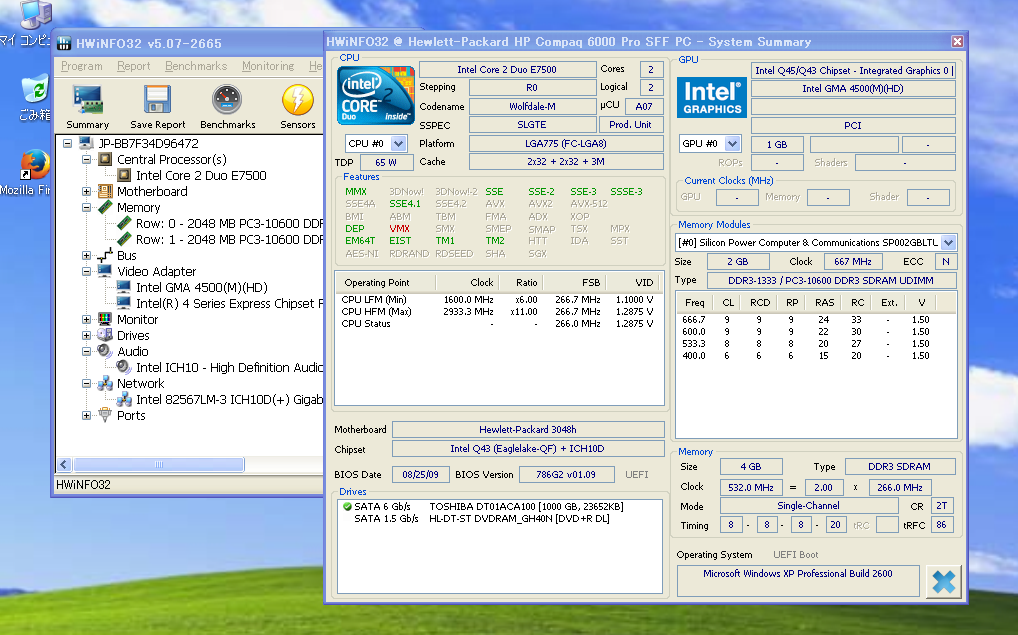Collapse the Video Adapter tree node
The image size is (1018, 635).
(87, 272)
